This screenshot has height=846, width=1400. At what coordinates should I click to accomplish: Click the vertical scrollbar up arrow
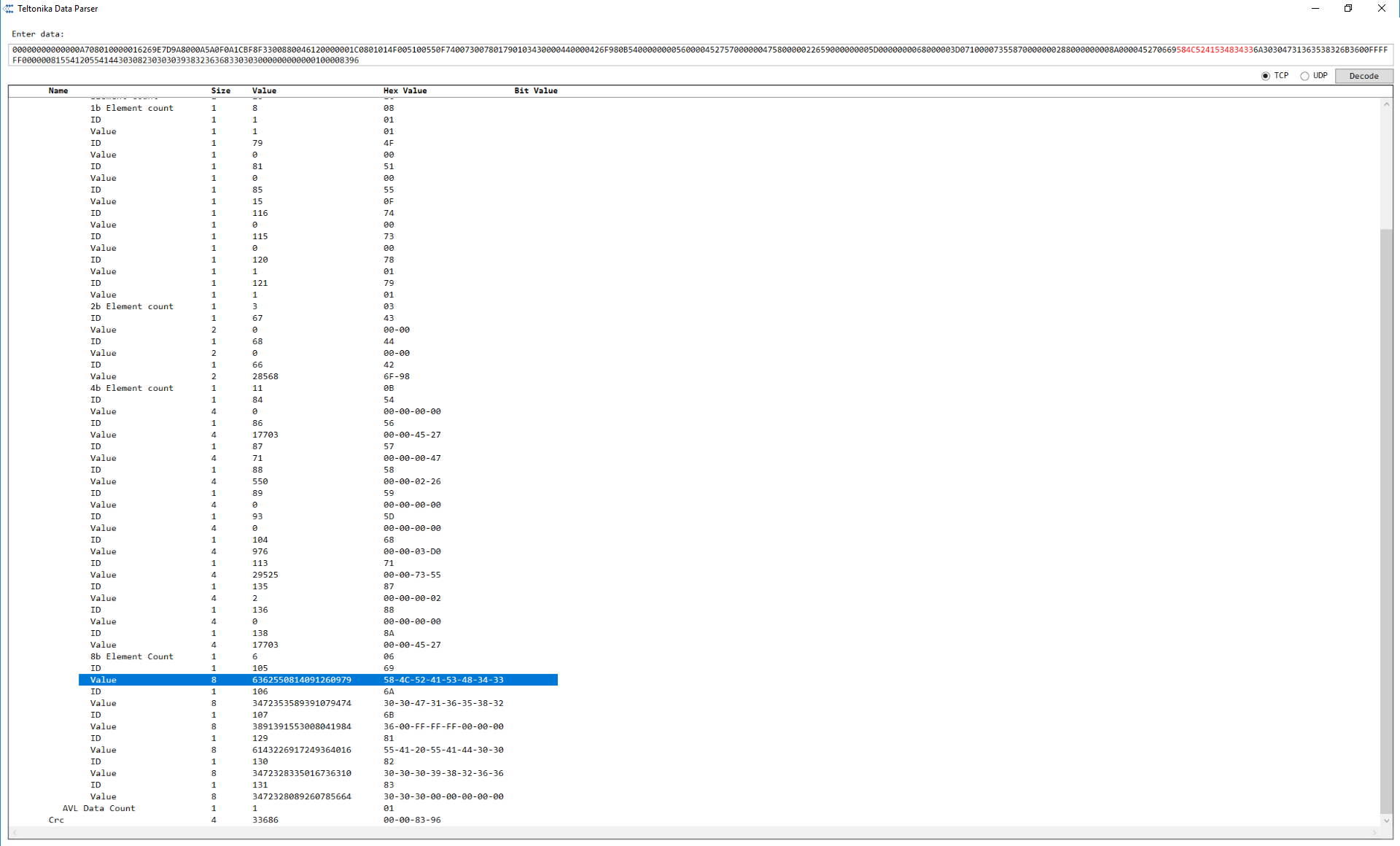coord(1387,104)
